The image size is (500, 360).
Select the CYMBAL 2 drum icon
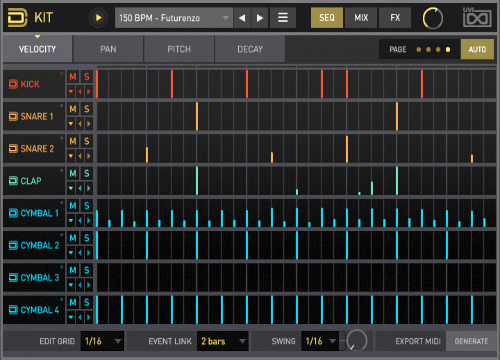click(x=13, y=245)
